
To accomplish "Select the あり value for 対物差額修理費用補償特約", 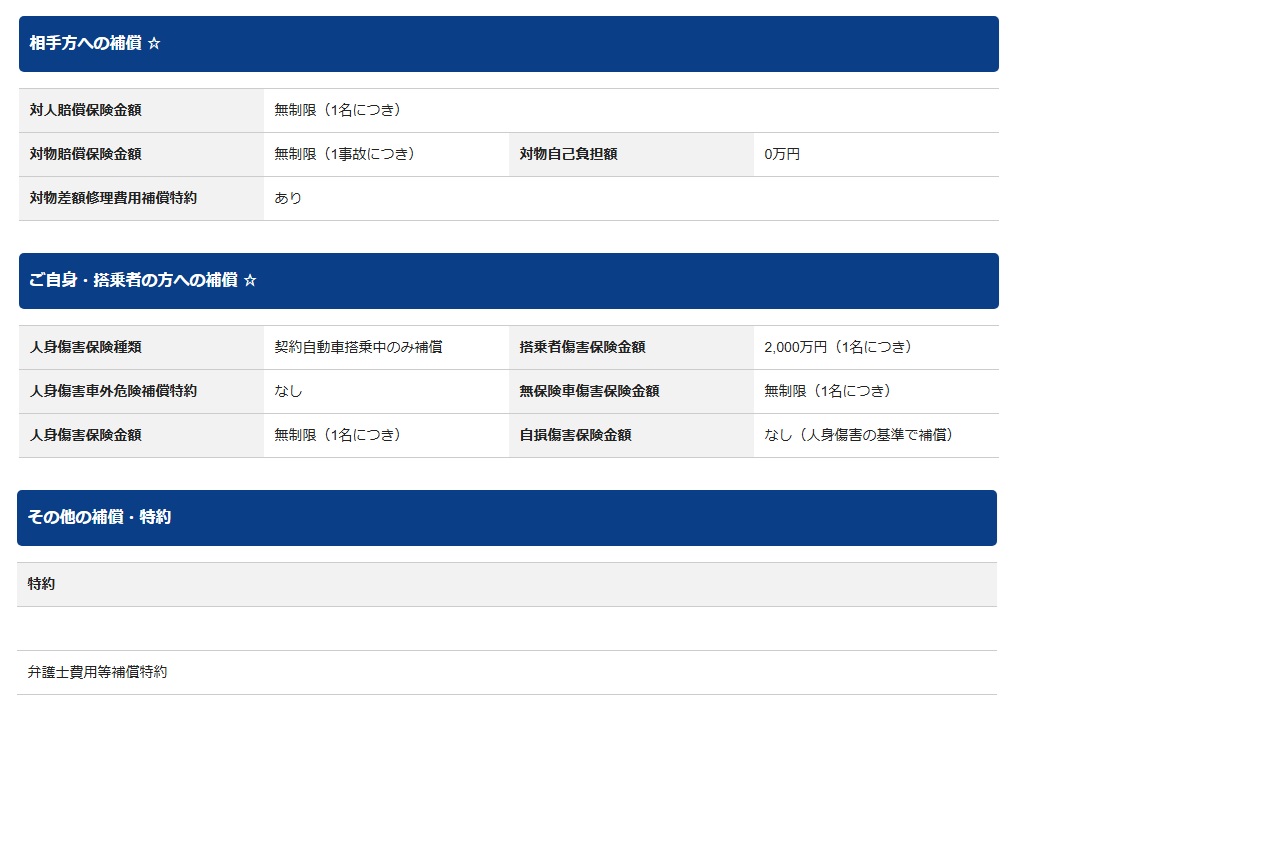I will (288, 198).
